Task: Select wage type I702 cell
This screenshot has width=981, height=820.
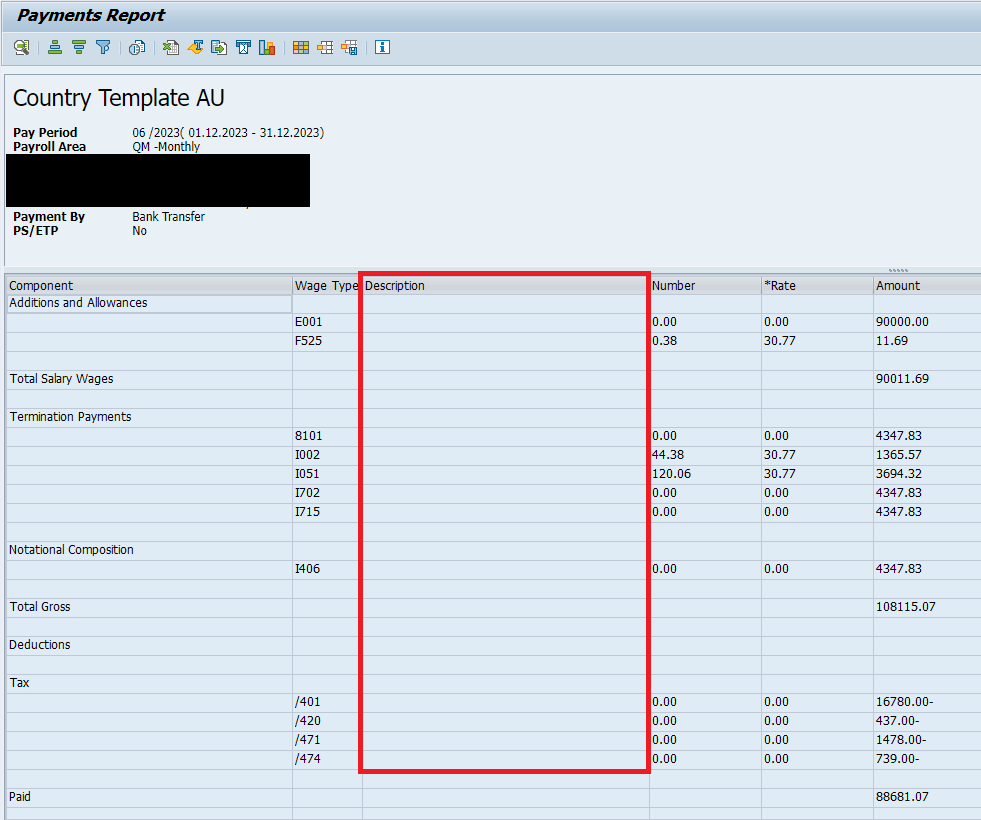Action: click(x=327, y=493)
